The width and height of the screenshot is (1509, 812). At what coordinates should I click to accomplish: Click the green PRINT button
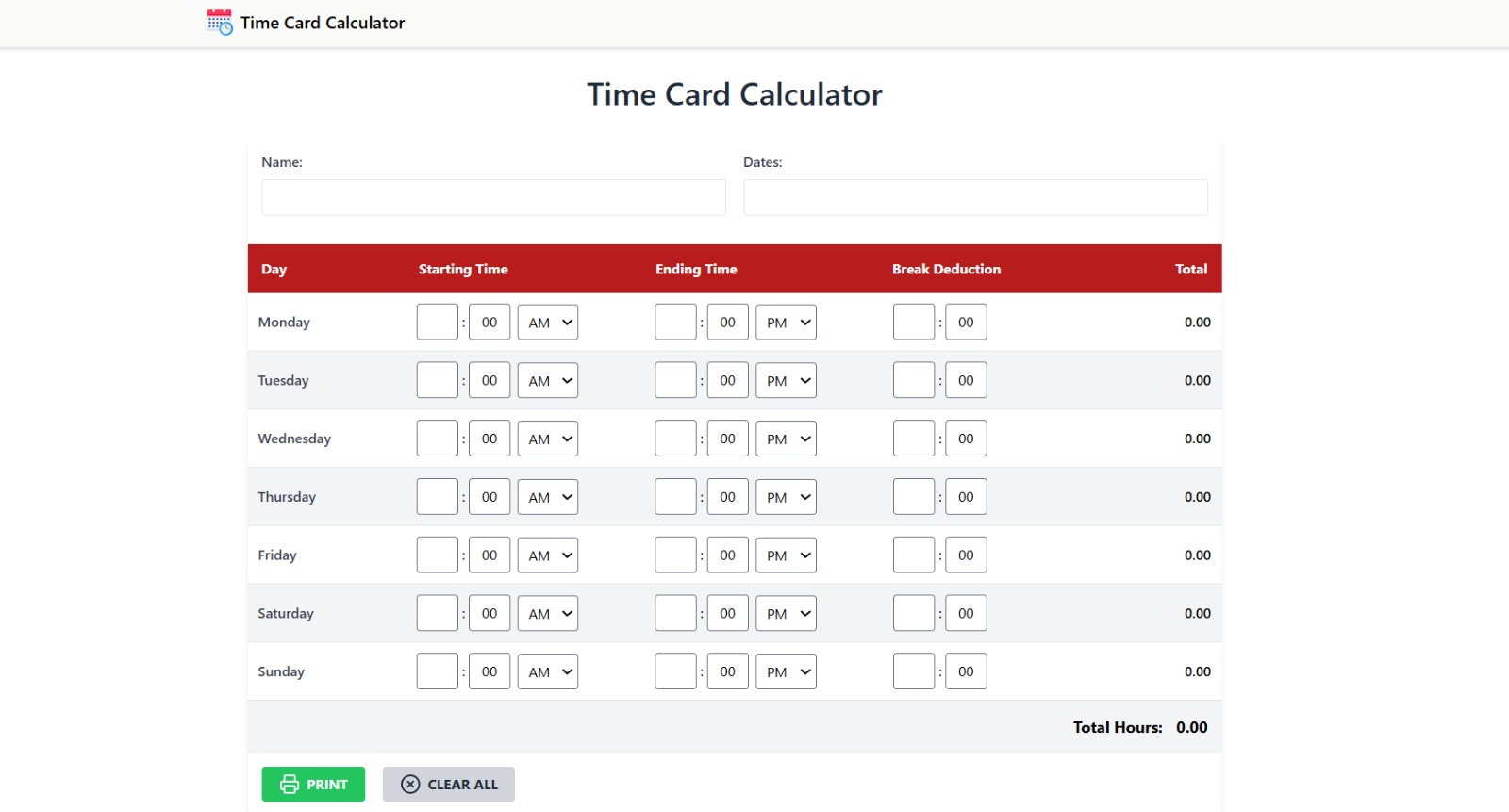pyautogui.click(x=313, y=785)
